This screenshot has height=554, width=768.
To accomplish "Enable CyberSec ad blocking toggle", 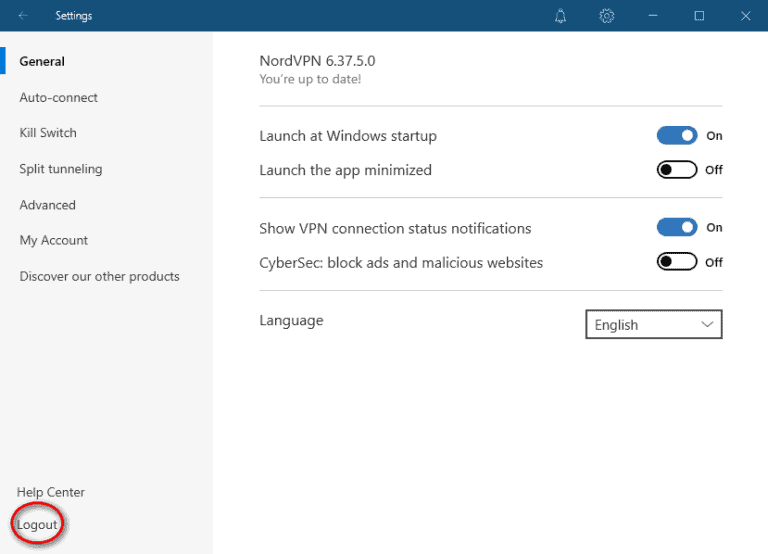I will pos(677,262).
